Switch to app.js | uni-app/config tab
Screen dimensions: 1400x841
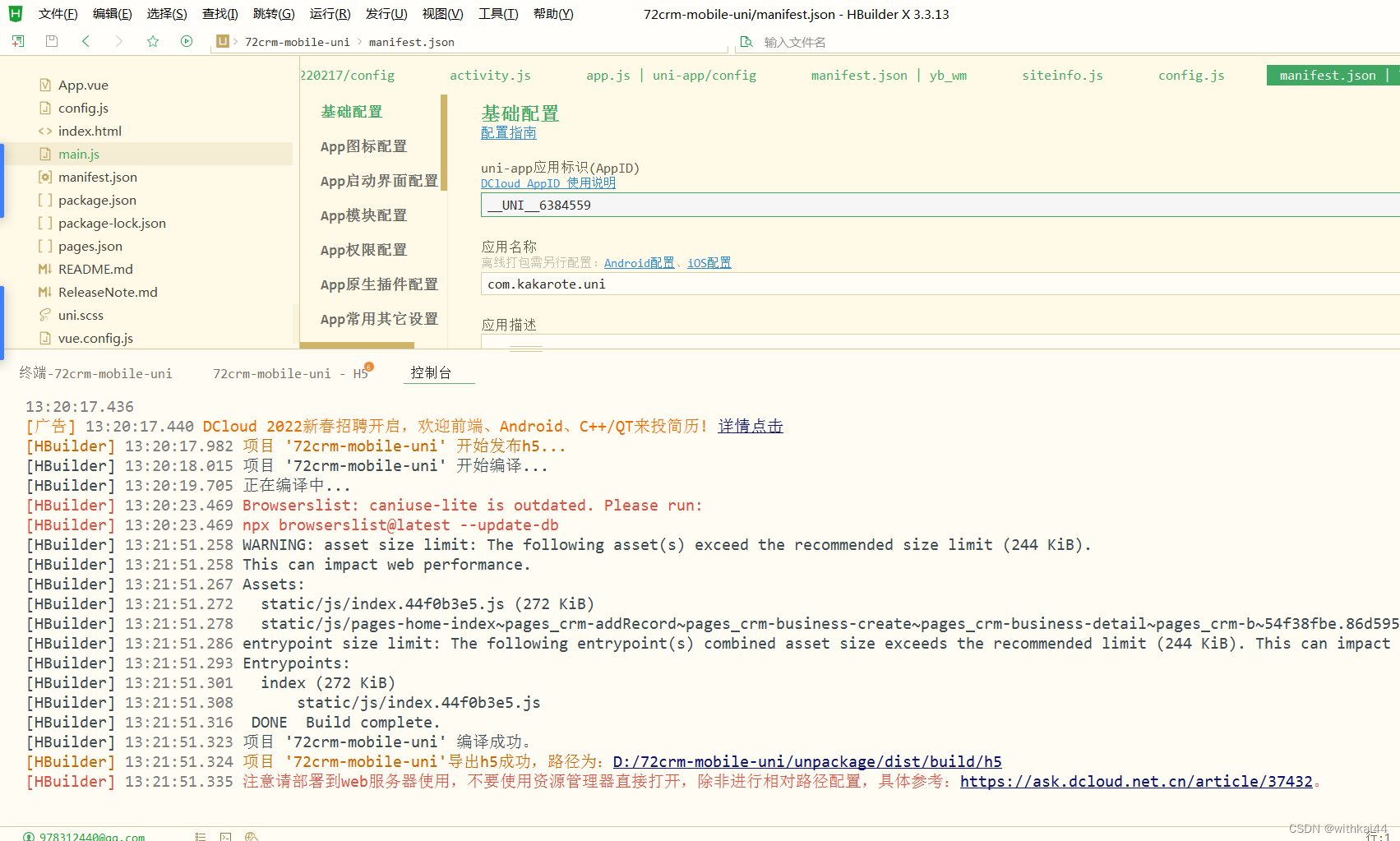[x=671, y=75]
